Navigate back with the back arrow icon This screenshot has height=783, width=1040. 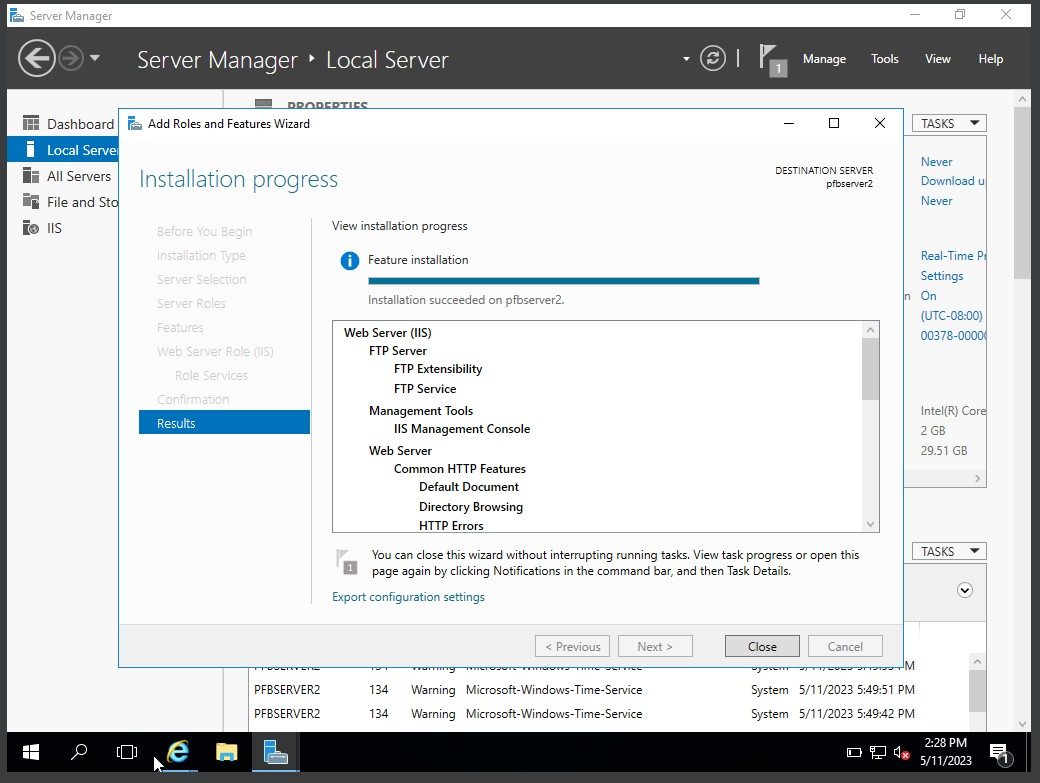pos(36,58)
